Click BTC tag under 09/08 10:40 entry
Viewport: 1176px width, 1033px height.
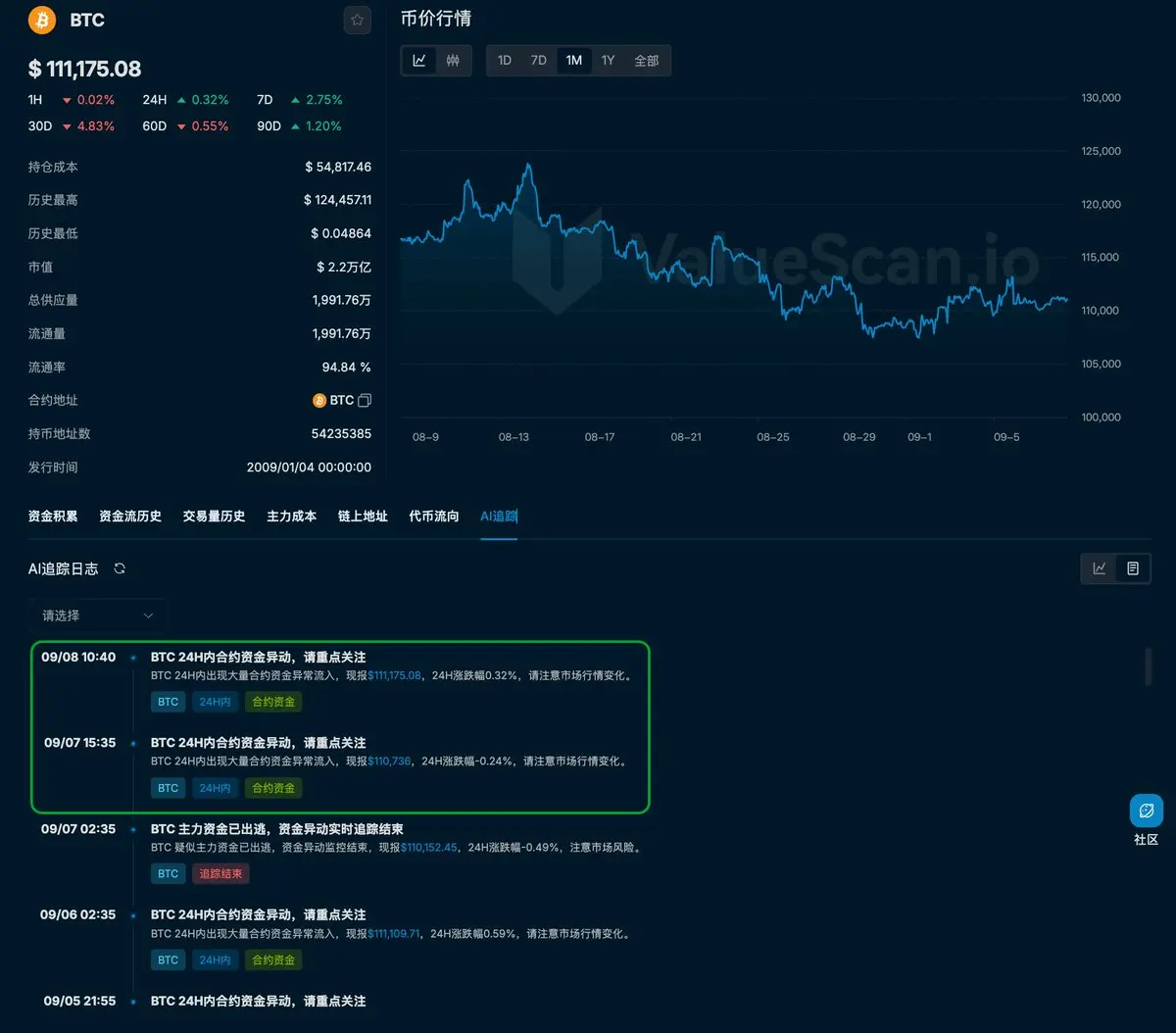(x=169, y=702)
